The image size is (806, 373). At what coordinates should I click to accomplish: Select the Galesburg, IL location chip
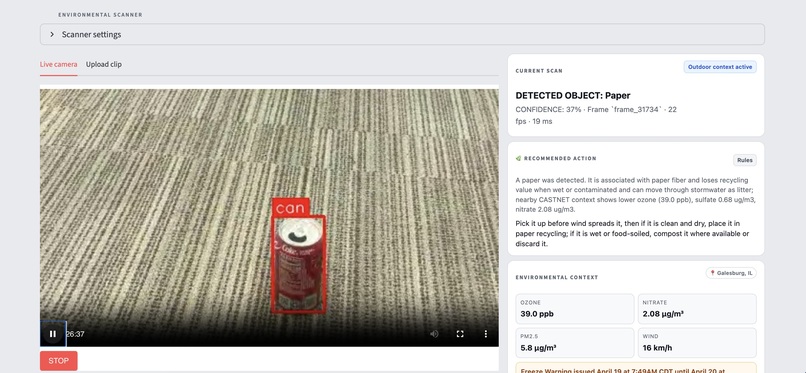pyautogui.click(x=731, y=273)
